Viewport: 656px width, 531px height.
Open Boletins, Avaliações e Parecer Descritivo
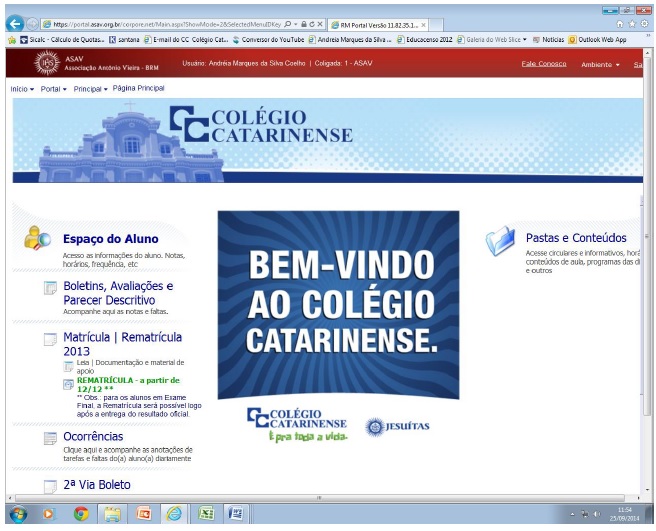[x=118, y=293]
